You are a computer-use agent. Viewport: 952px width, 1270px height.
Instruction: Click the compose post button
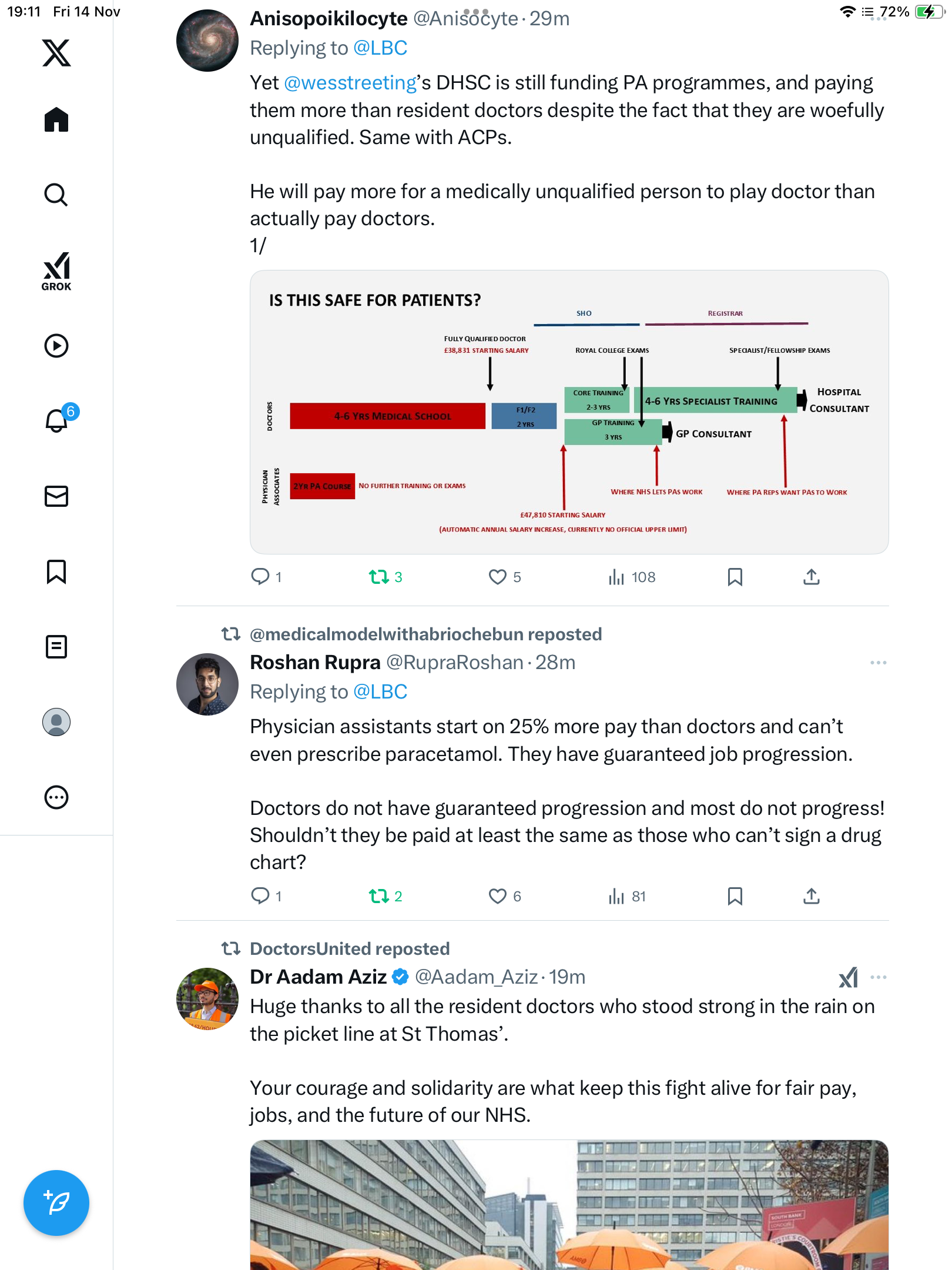click(56, 1203)
